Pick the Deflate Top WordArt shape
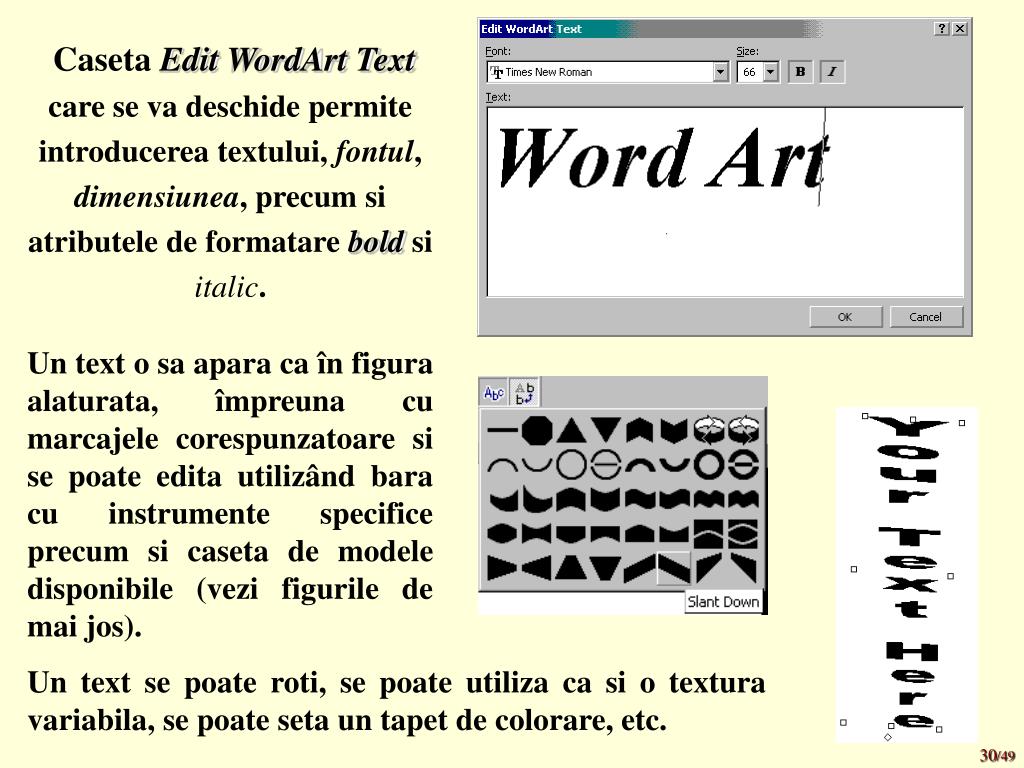This screenshot has width=1024, height=768. [675, 534]
